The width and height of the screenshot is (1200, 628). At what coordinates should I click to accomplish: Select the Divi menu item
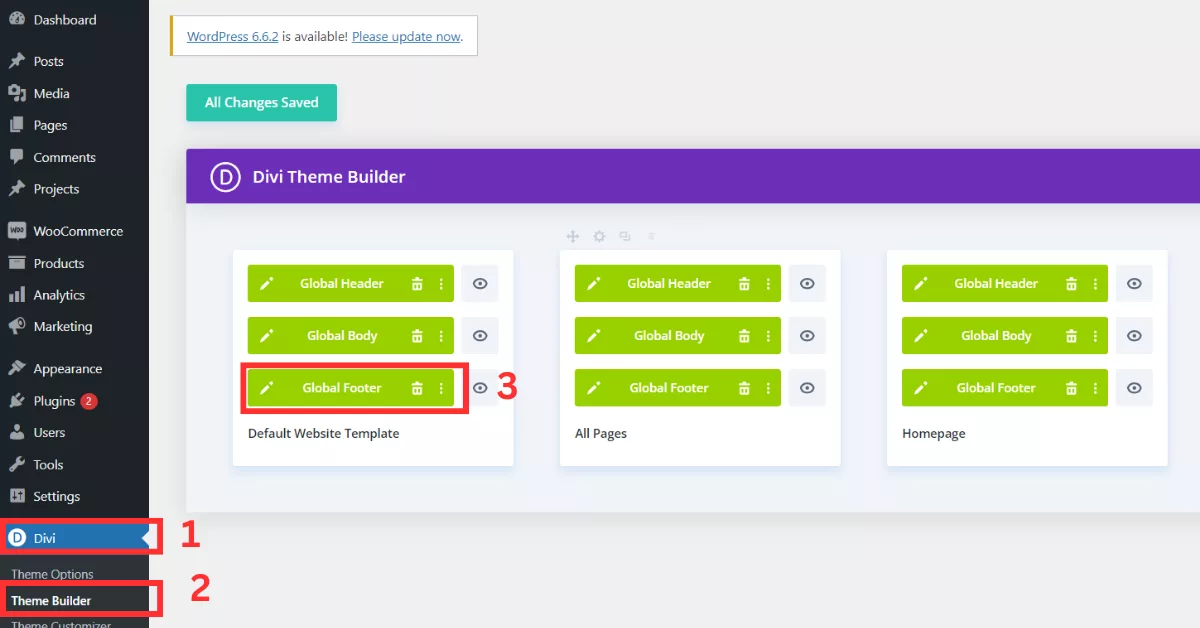(74, 538)
